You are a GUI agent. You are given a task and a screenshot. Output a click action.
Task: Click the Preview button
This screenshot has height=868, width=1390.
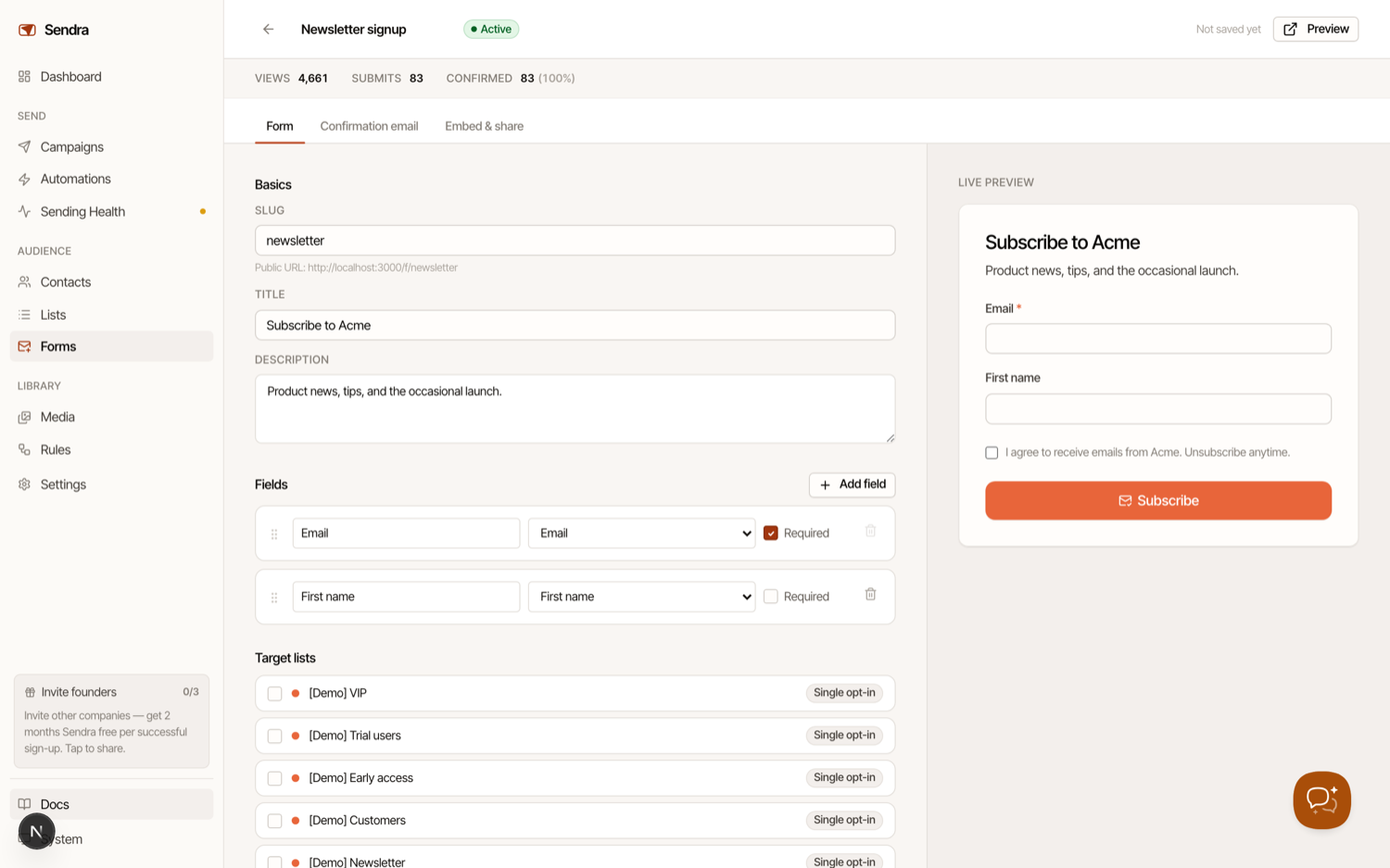point(1316,30)
